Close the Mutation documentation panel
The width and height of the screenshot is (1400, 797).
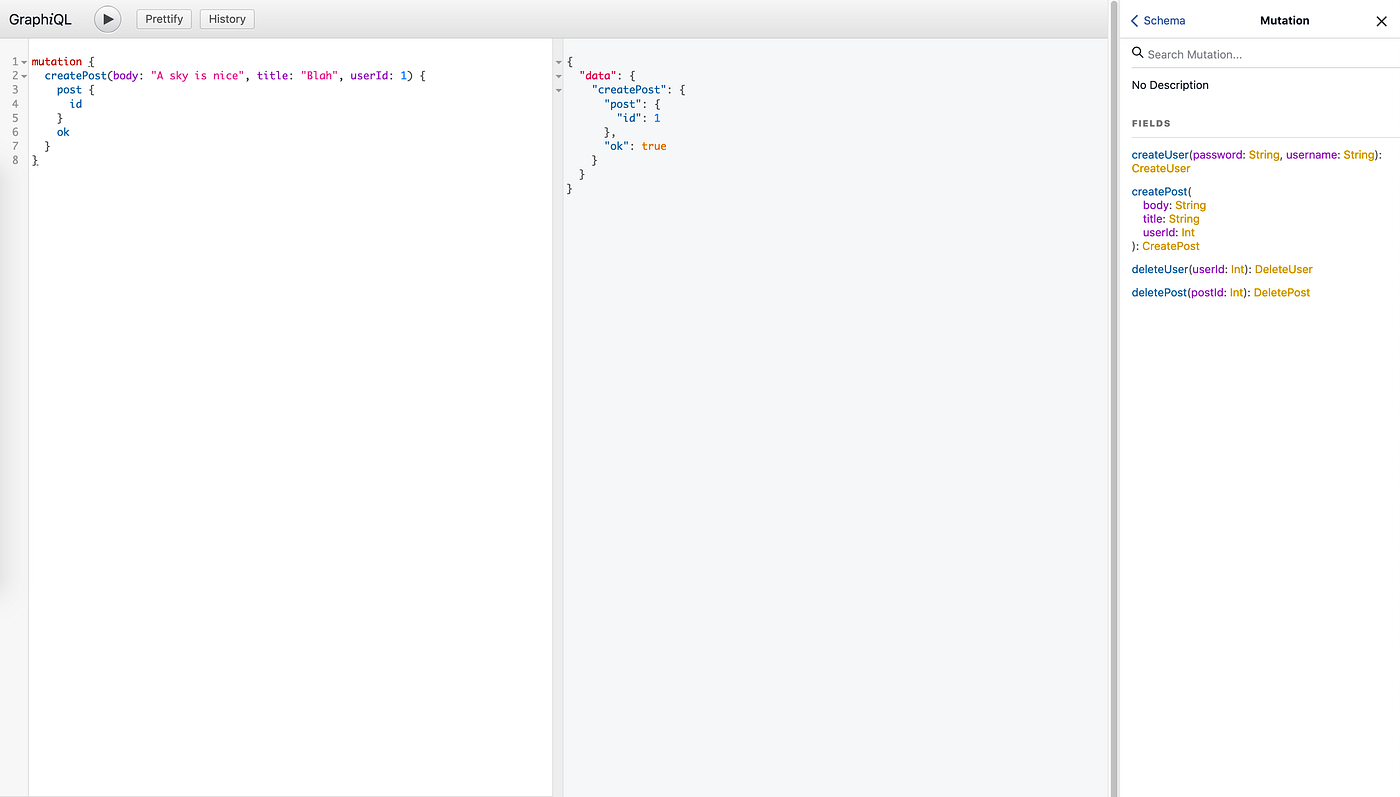pos(1381,20)
